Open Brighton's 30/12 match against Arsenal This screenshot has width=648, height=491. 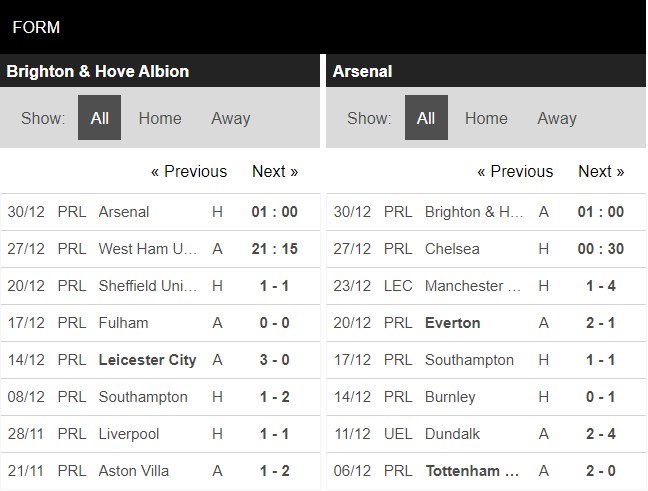pos(124,212)
